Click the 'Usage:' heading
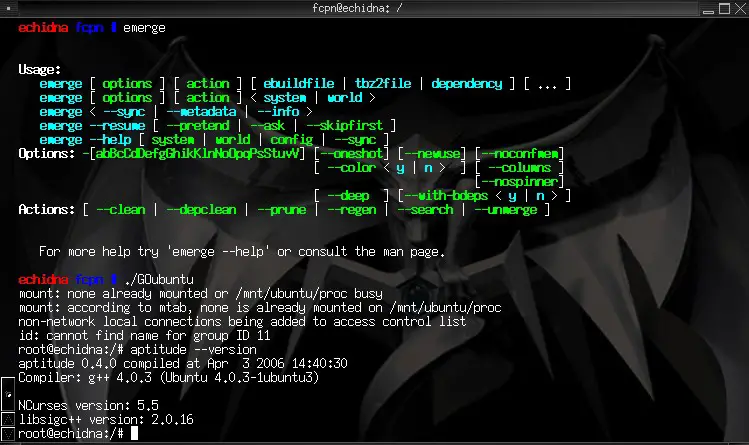The height and width of the screenshot is (445, 749). pos(40,70)
